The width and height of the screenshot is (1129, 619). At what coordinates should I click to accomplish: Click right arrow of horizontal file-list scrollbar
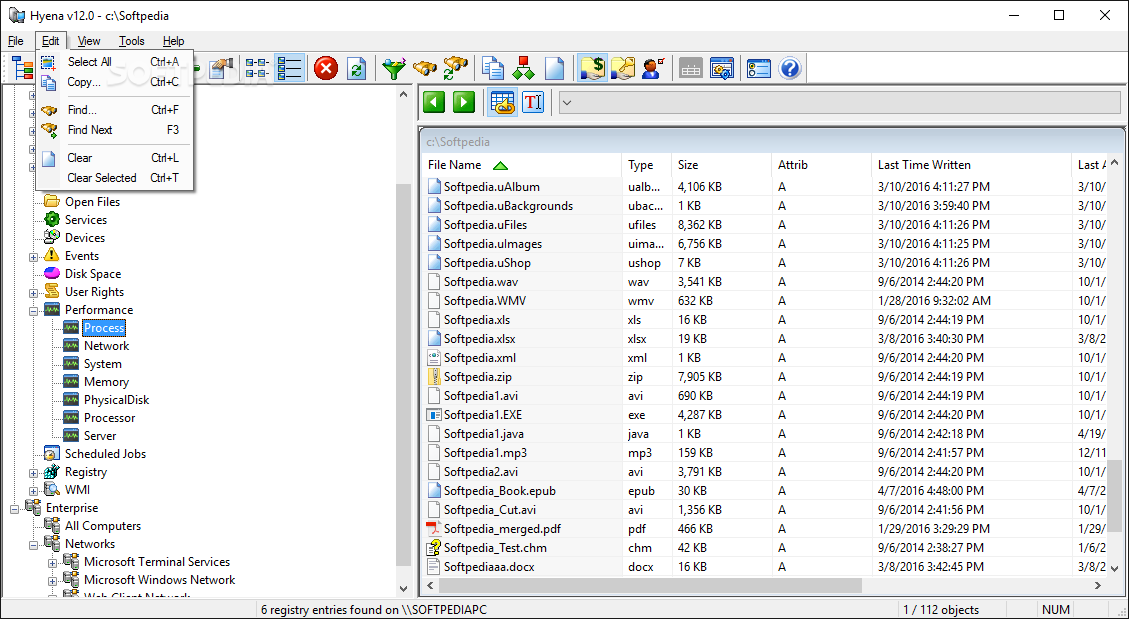[x=1098, y=586]
